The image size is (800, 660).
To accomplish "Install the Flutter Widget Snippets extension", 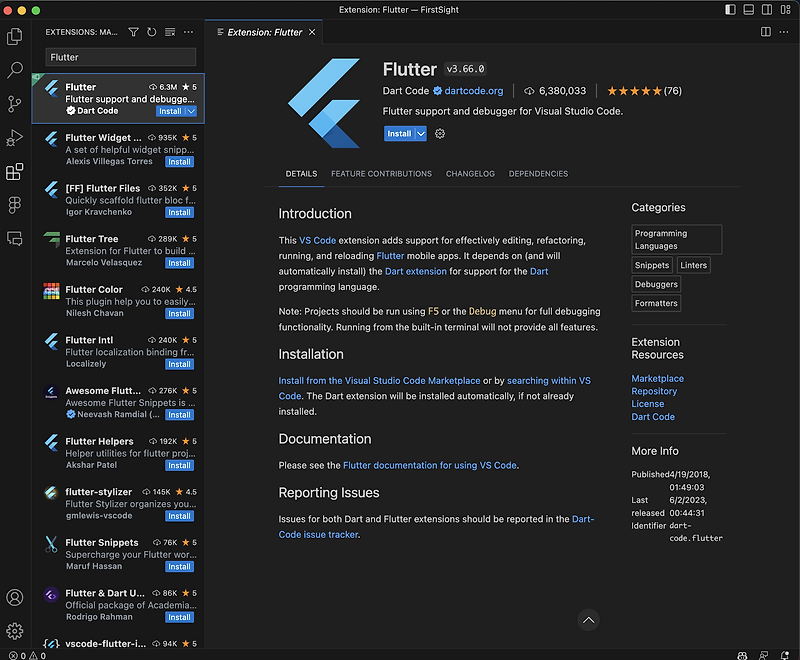I will [x=179, y=161].
